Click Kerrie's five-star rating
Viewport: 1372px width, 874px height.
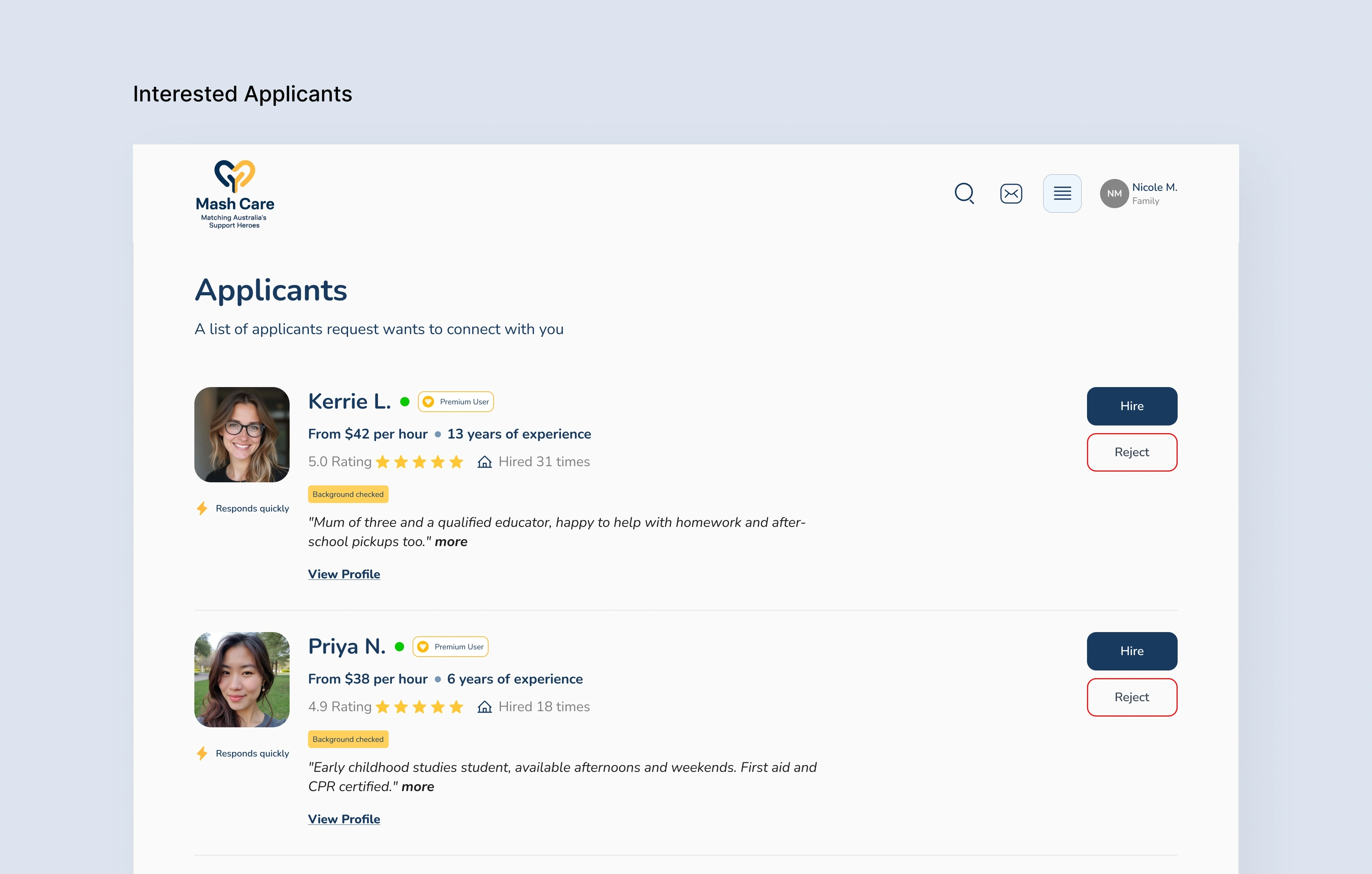pyautogui.click(x=419, y=462)
